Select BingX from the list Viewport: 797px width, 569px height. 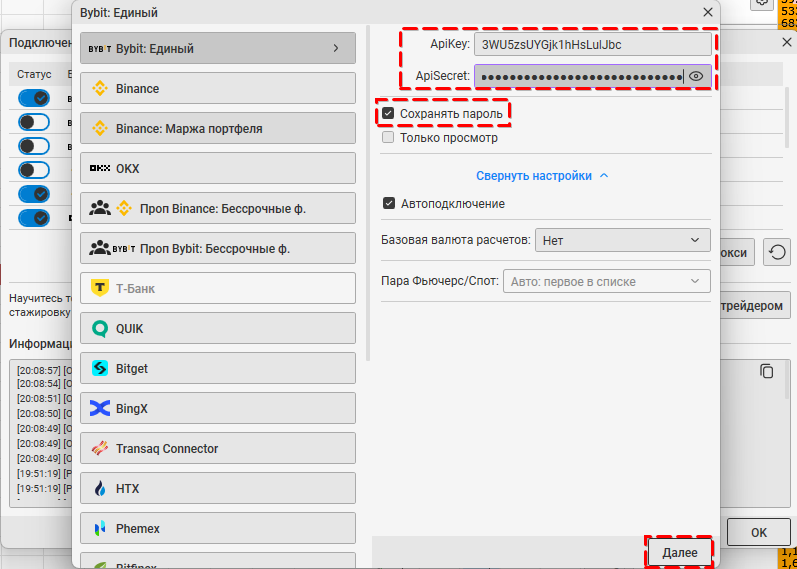click(x=218, y=408)
